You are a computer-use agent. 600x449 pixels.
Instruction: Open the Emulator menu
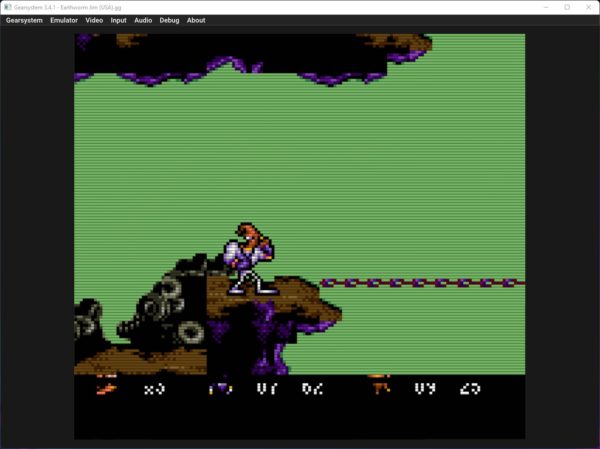[x=64, y=20]
